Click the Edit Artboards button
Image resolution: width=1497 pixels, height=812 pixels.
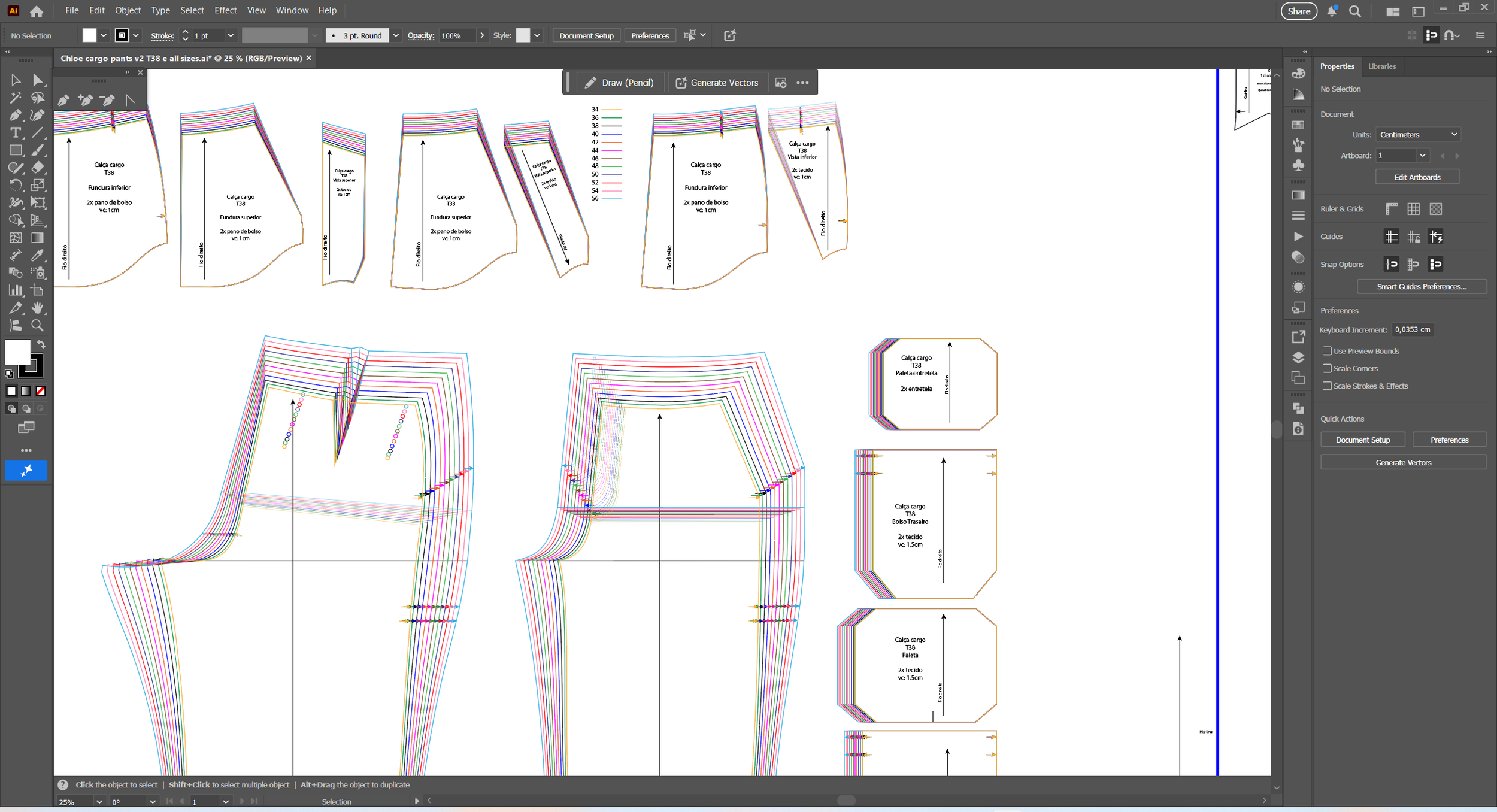tap(1417, 177)
